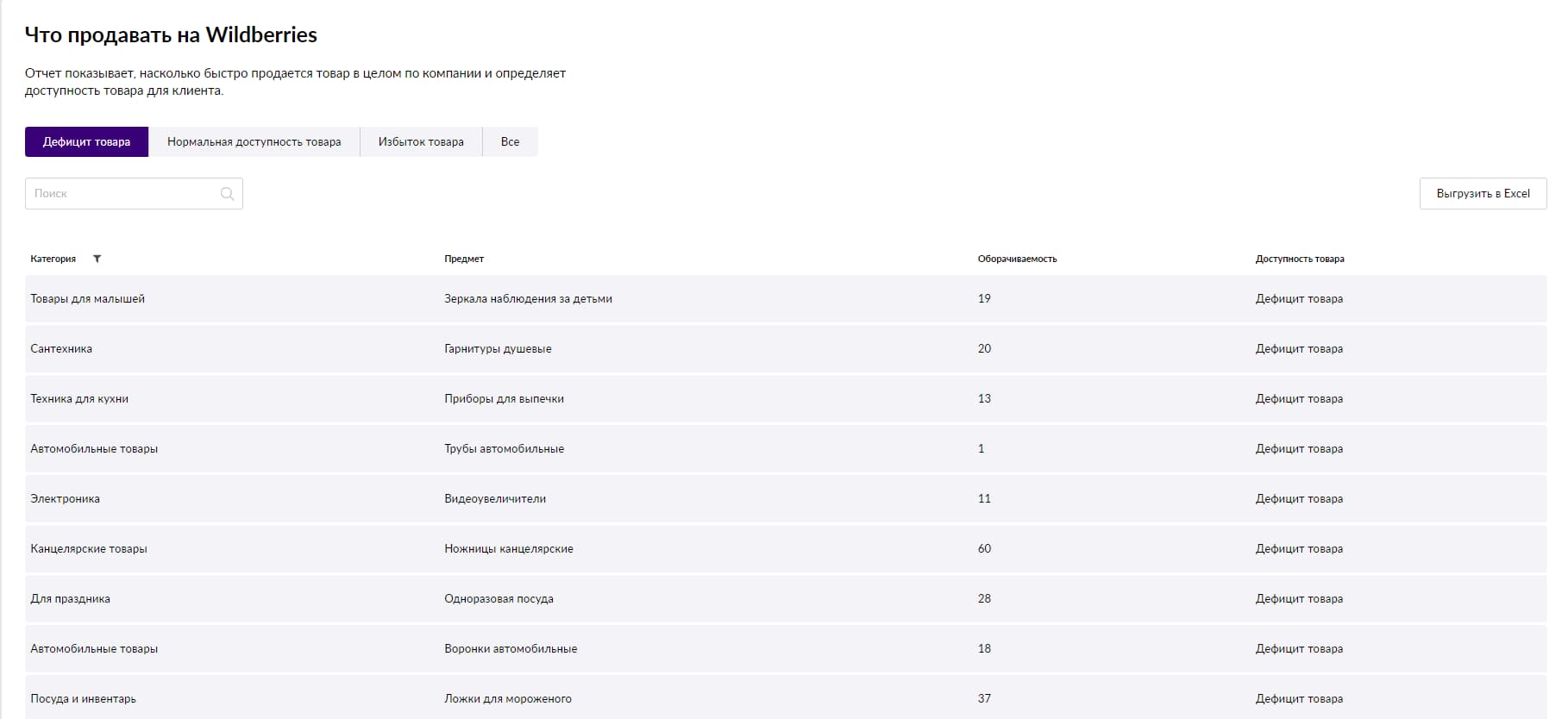Switch to Нормальная доступность товара tab
Image resolution: width=1568 pixels, height=719 pixels.
click(254, 142)
